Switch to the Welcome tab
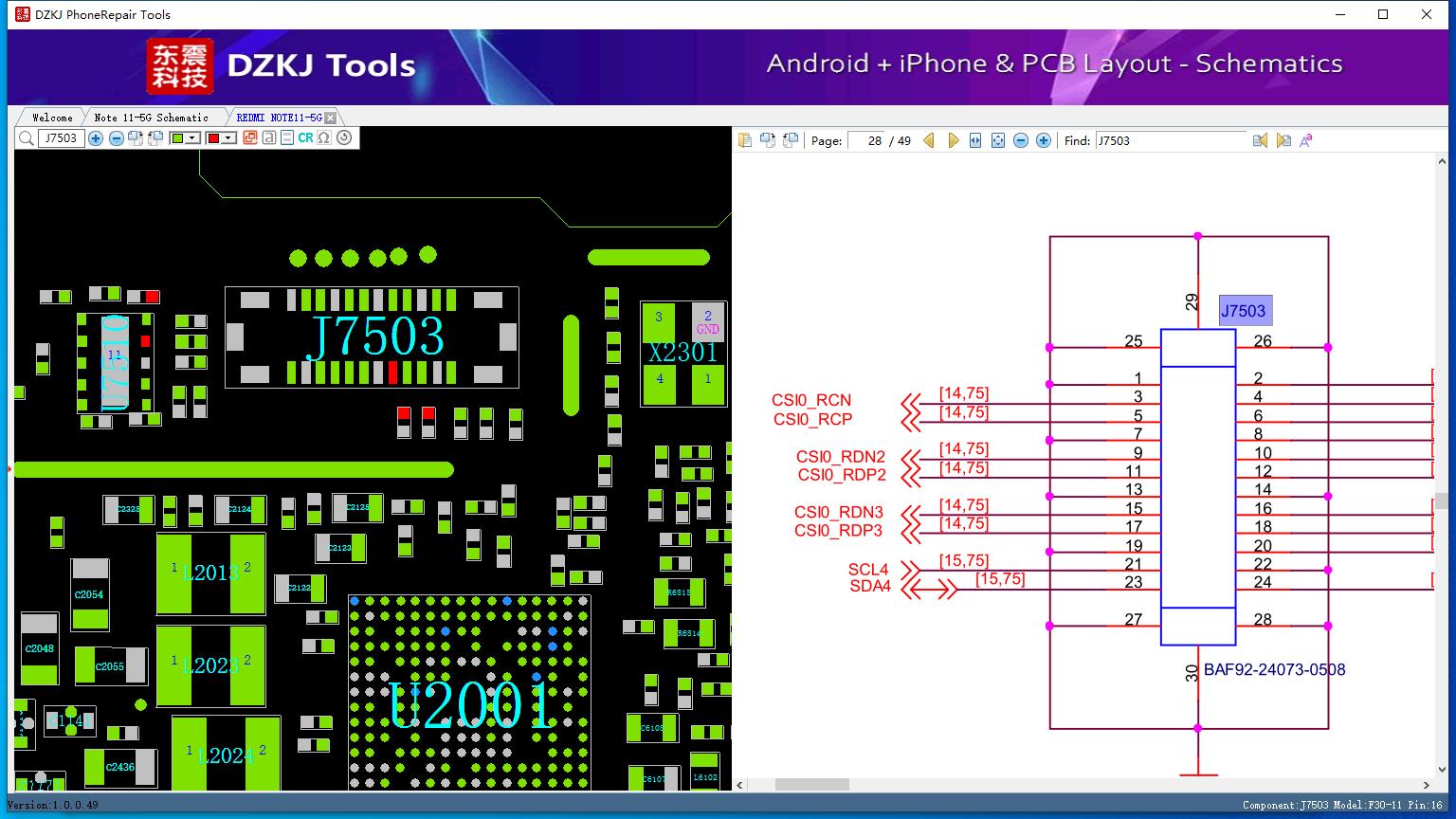 (52, 118)
